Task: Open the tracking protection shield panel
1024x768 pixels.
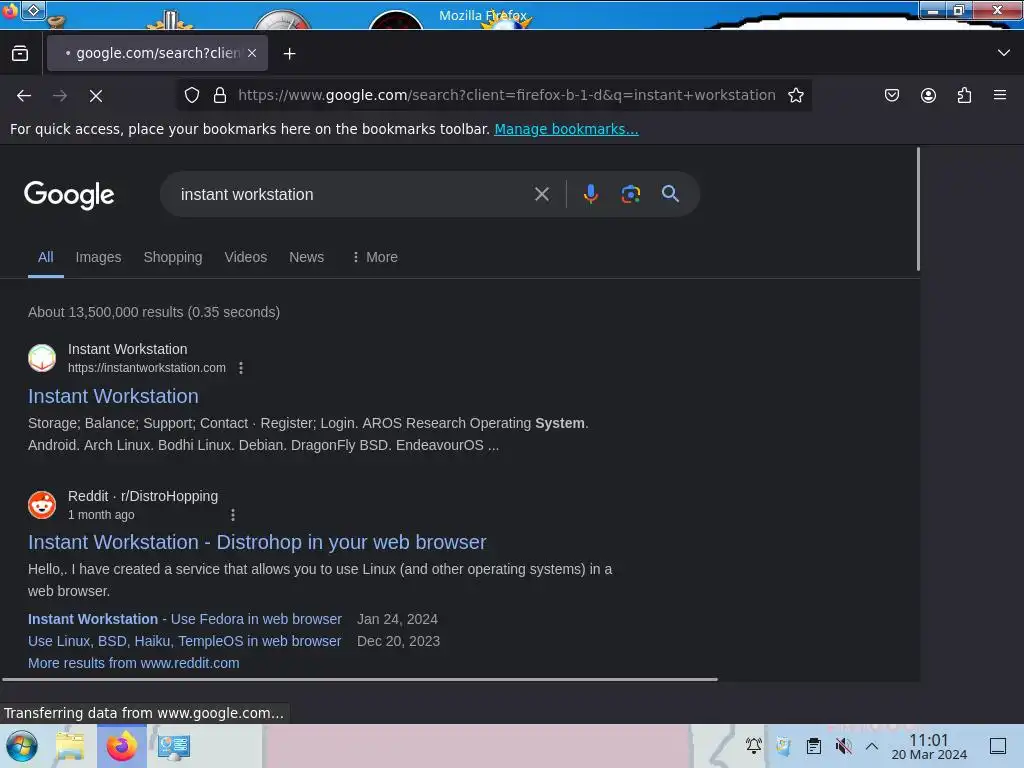Action: tap(191, 95)
